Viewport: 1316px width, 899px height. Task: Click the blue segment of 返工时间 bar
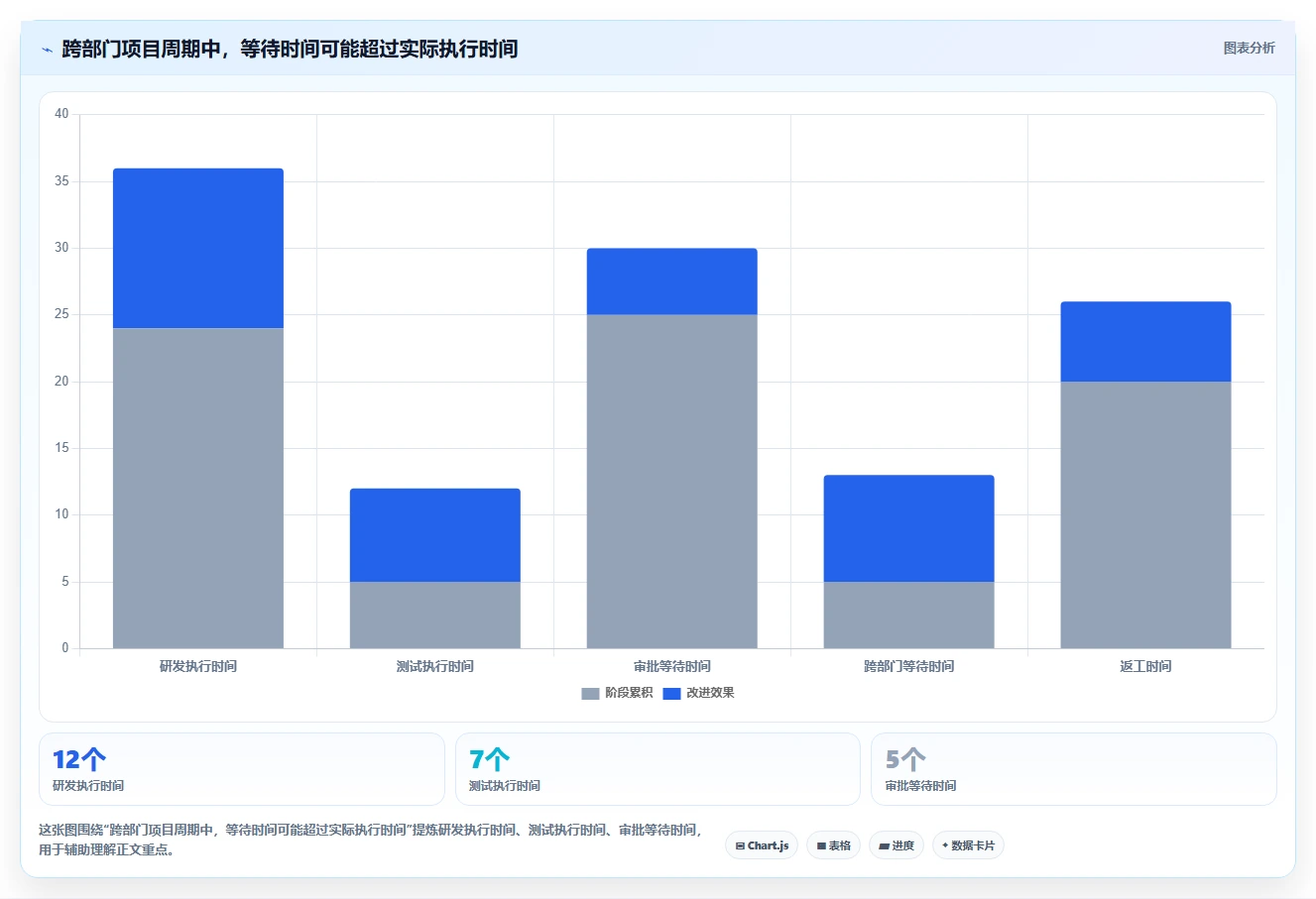click(1146, 342)
